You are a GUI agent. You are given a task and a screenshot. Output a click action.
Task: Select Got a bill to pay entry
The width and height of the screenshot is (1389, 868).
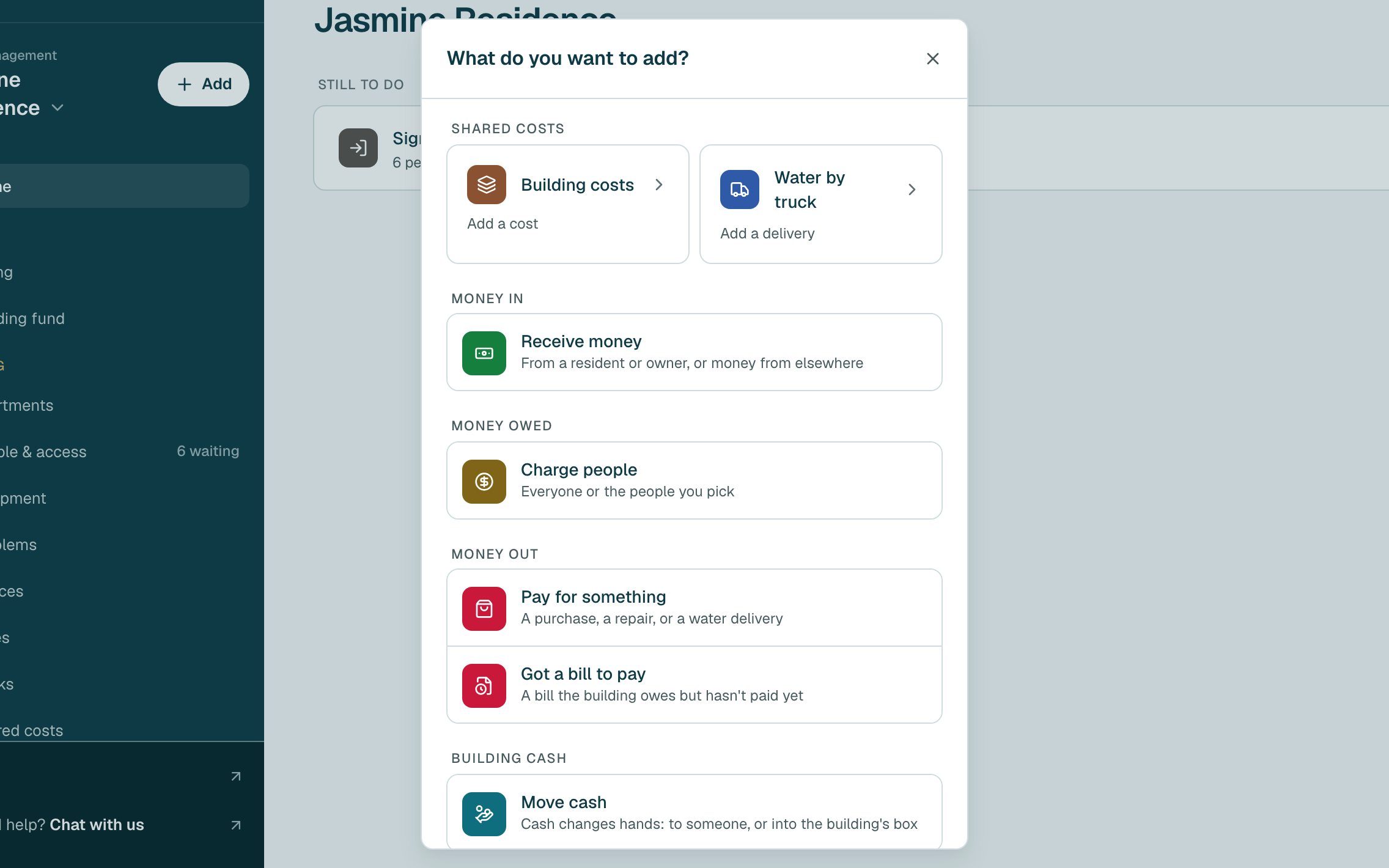click(x=694, y=685)
